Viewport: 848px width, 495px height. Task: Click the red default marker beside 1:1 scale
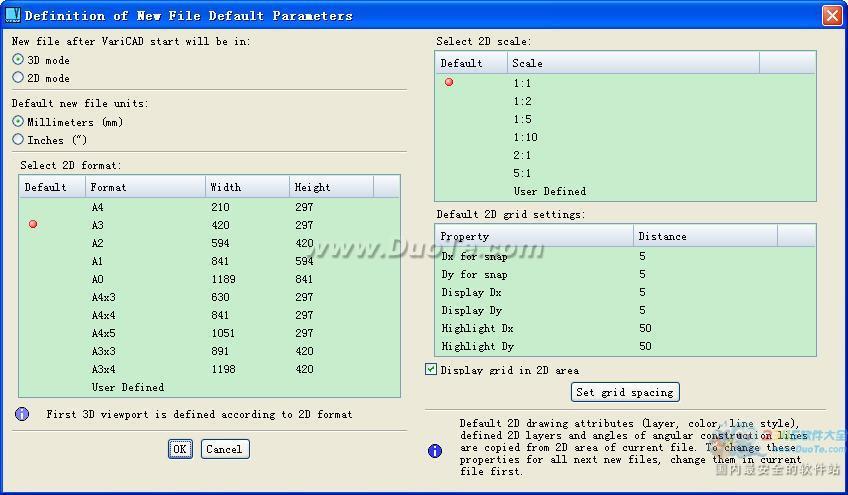click(449, 82)
